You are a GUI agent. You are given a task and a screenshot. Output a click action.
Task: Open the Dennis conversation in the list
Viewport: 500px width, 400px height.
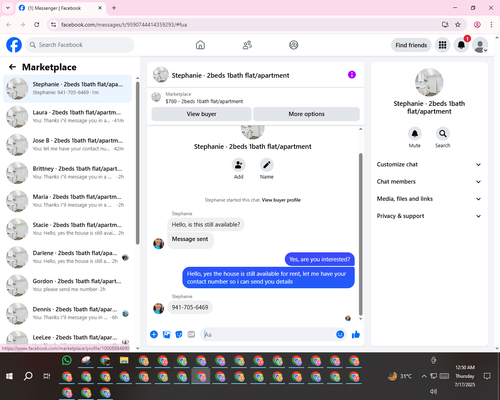click(x=67, y=313)
